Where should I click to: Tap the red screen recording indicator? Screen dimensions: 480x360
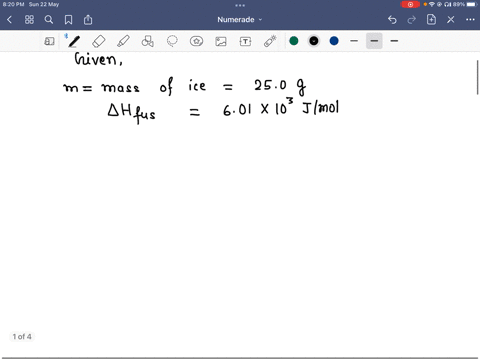coord(410,4)
